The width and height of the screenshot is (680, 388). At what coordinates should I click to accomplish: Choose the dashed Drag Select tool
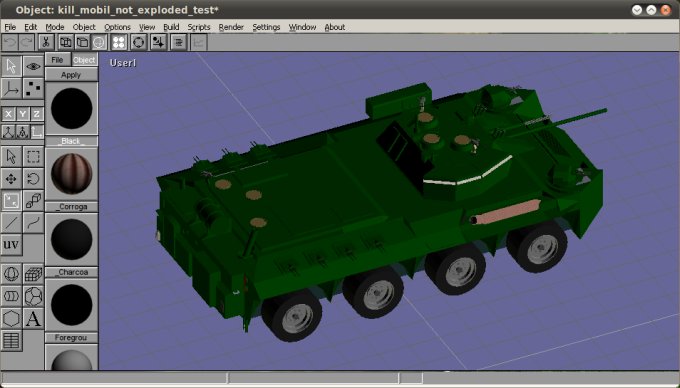pyautogui.click(x=33, y=157)
